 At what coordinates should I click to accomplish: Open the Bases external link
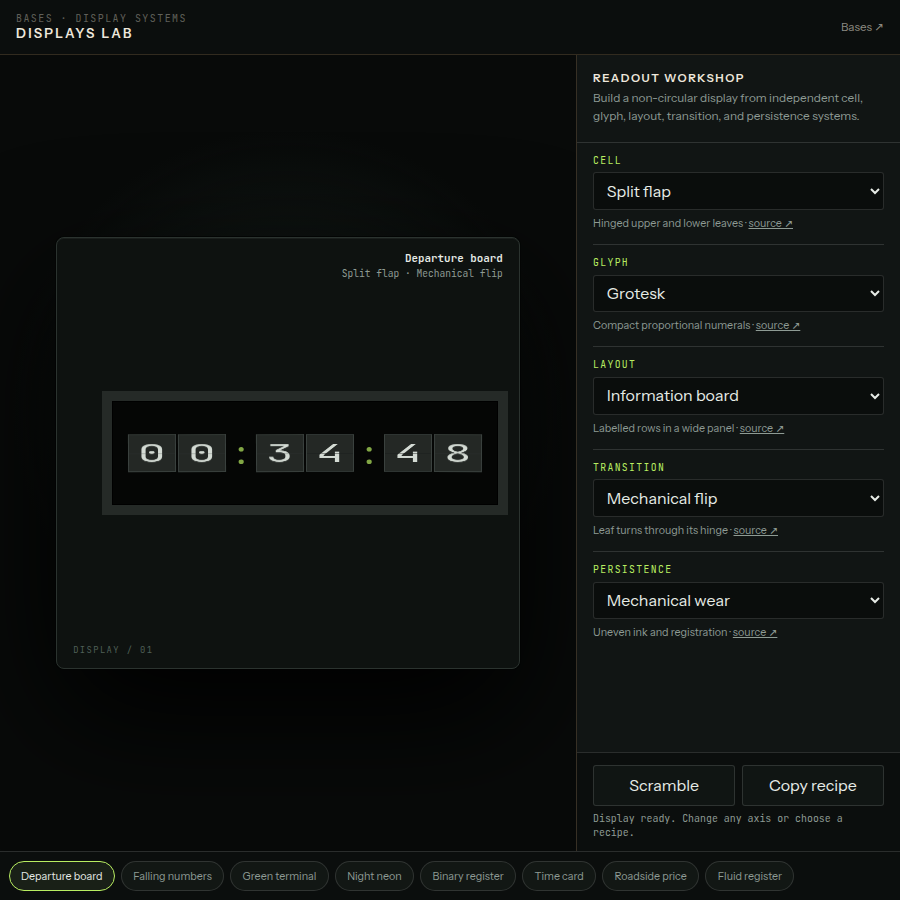pyautogui.click(x=862, y=27)
